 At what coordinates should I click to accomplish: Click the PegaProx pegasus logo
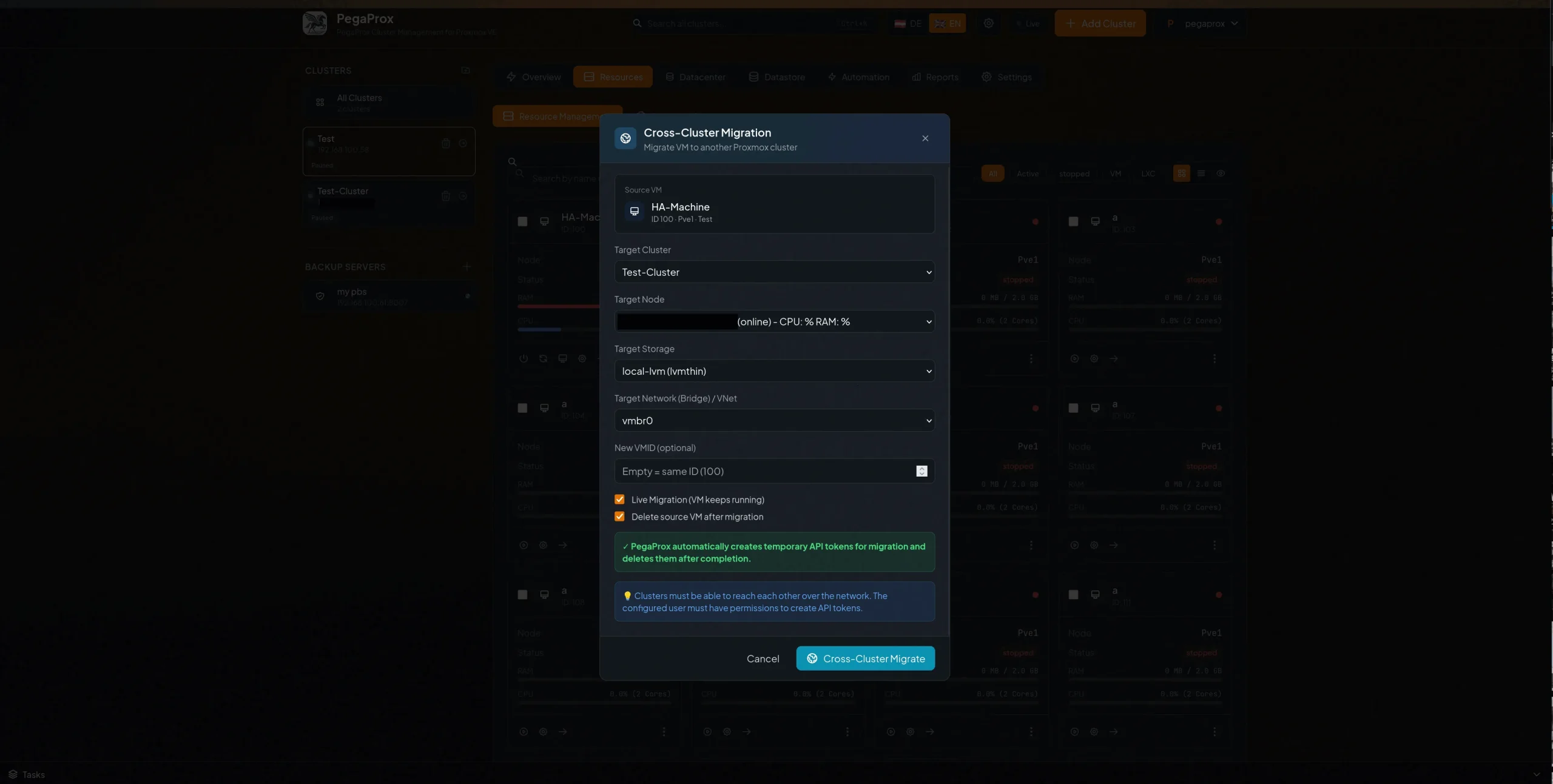314,23
